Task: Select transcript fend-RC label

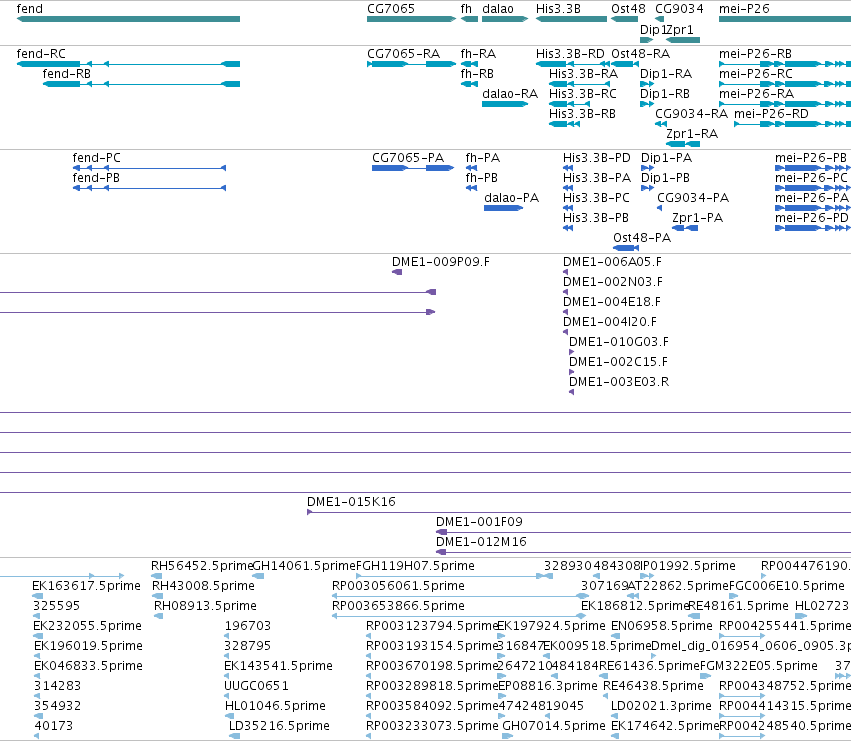Action: click(41, 54)
